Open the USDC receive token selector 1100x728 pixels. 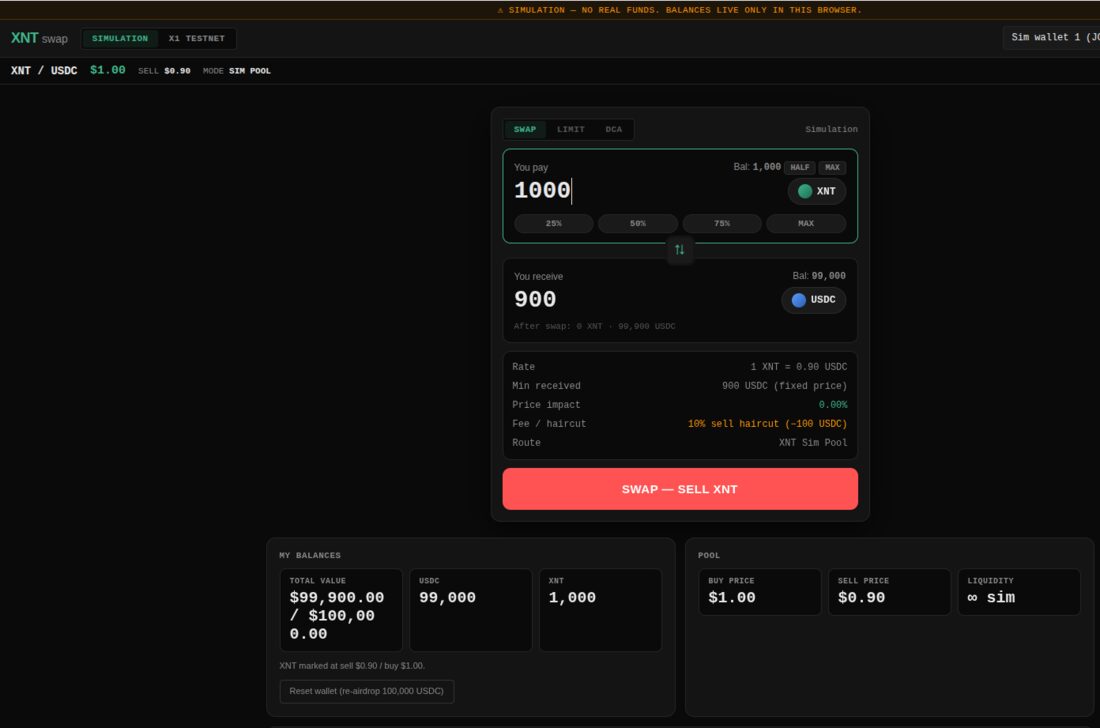(814, 299)
